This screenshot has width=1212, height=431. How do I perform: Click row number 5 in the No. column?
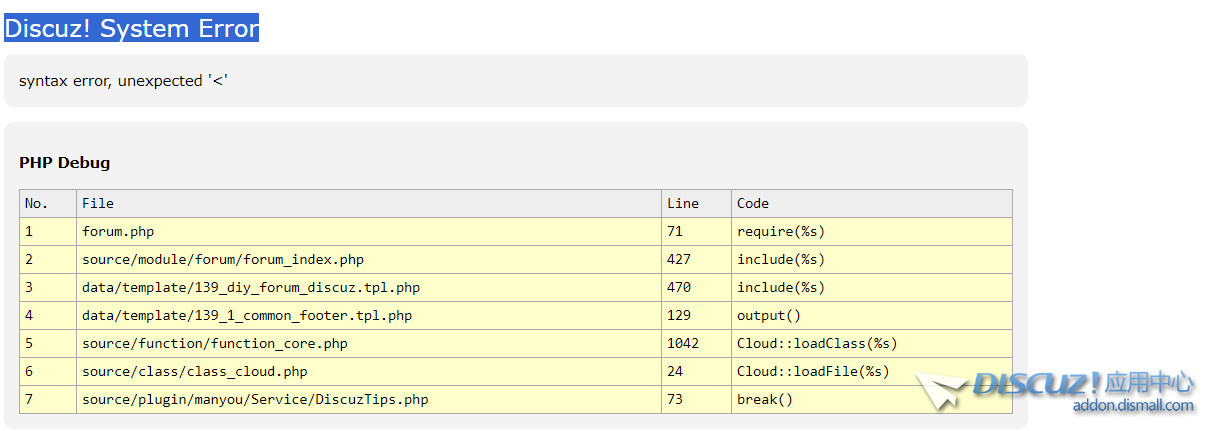pos(48,343)
